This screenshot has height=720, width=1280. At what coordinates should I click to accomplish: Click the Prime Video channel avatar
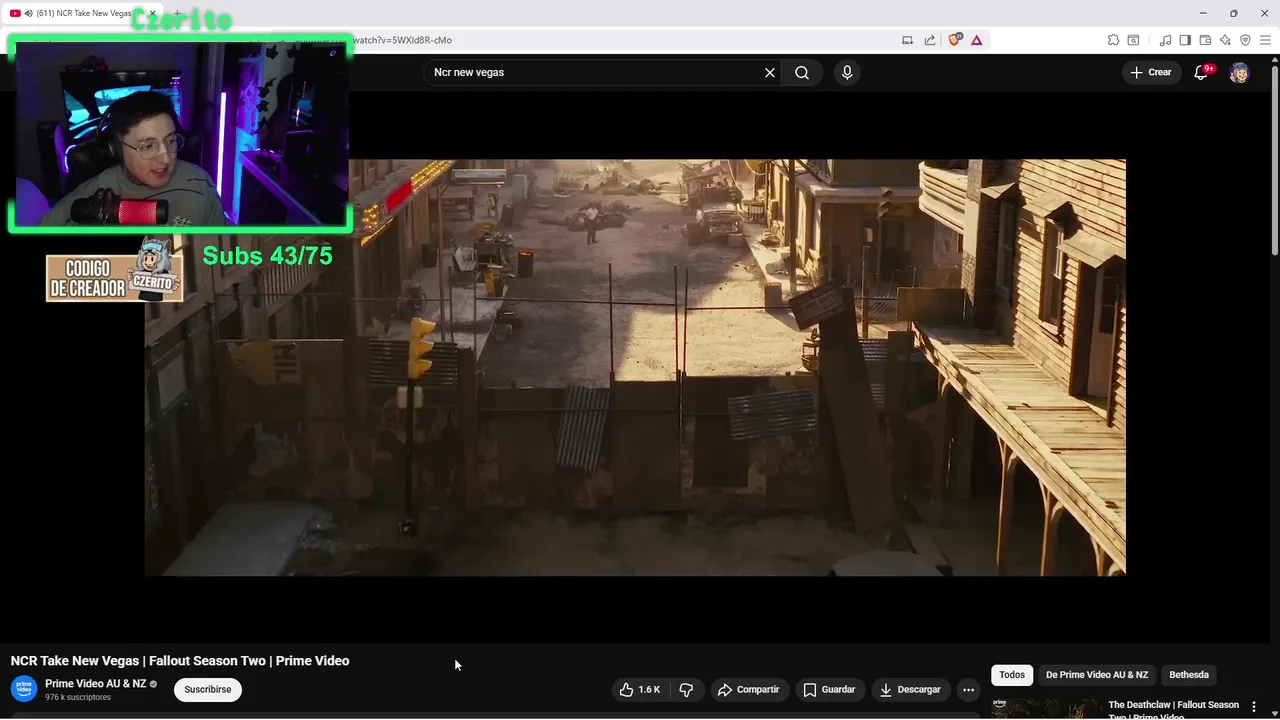24,689
